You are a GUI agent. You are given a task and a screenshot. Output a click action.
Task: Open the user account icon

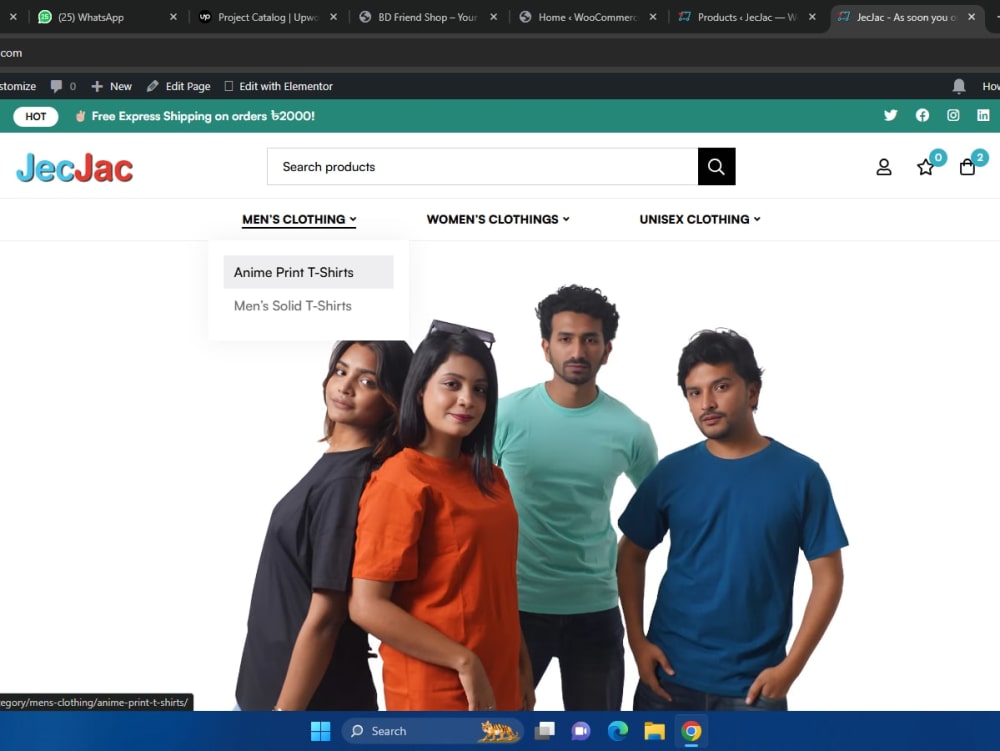883,167
